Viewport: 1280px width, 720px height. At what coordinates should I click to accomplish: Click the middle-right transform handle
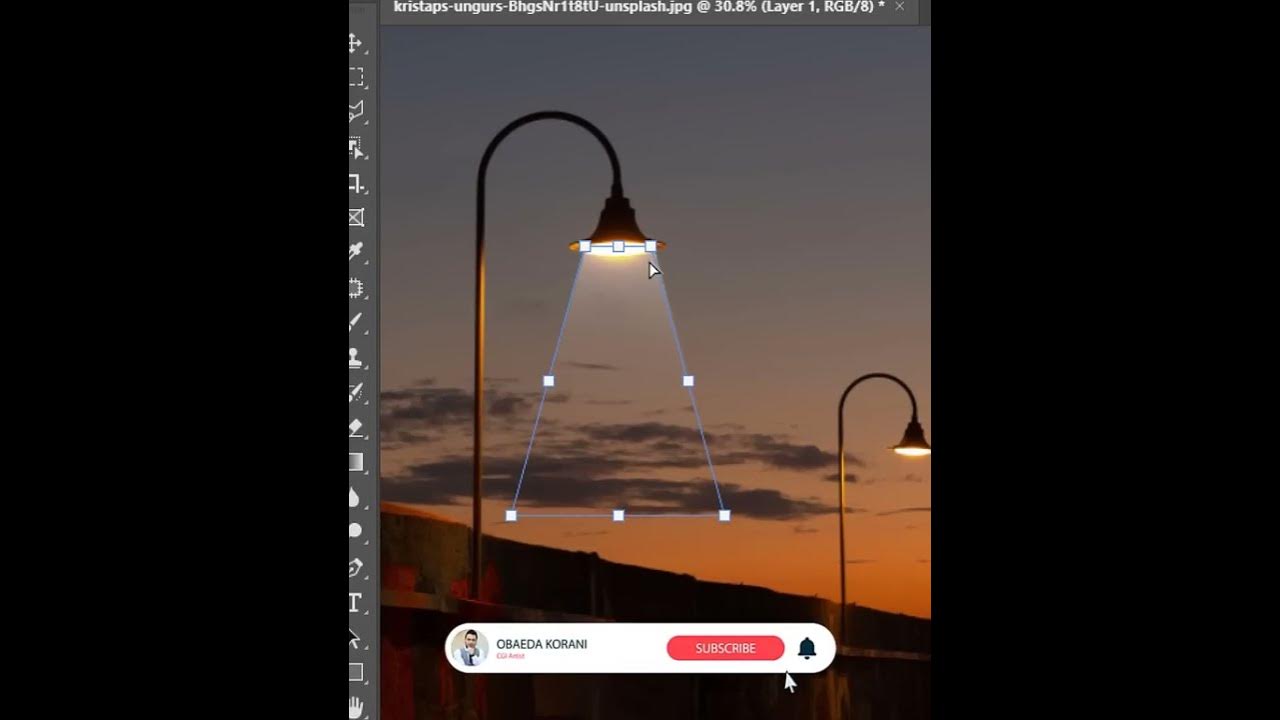[x=688, y=381]
